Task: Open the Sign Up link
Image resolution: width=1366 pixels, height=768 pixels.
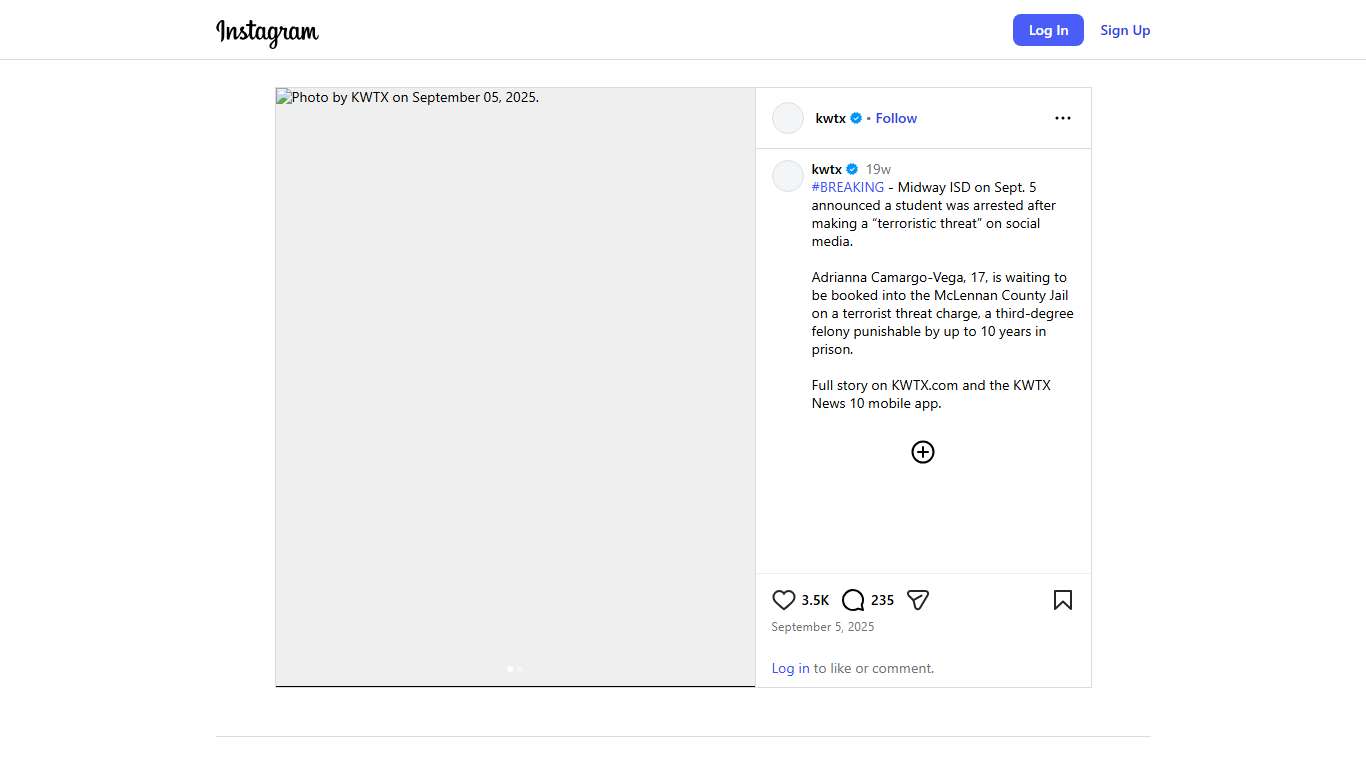Action: coord(1125,30)
